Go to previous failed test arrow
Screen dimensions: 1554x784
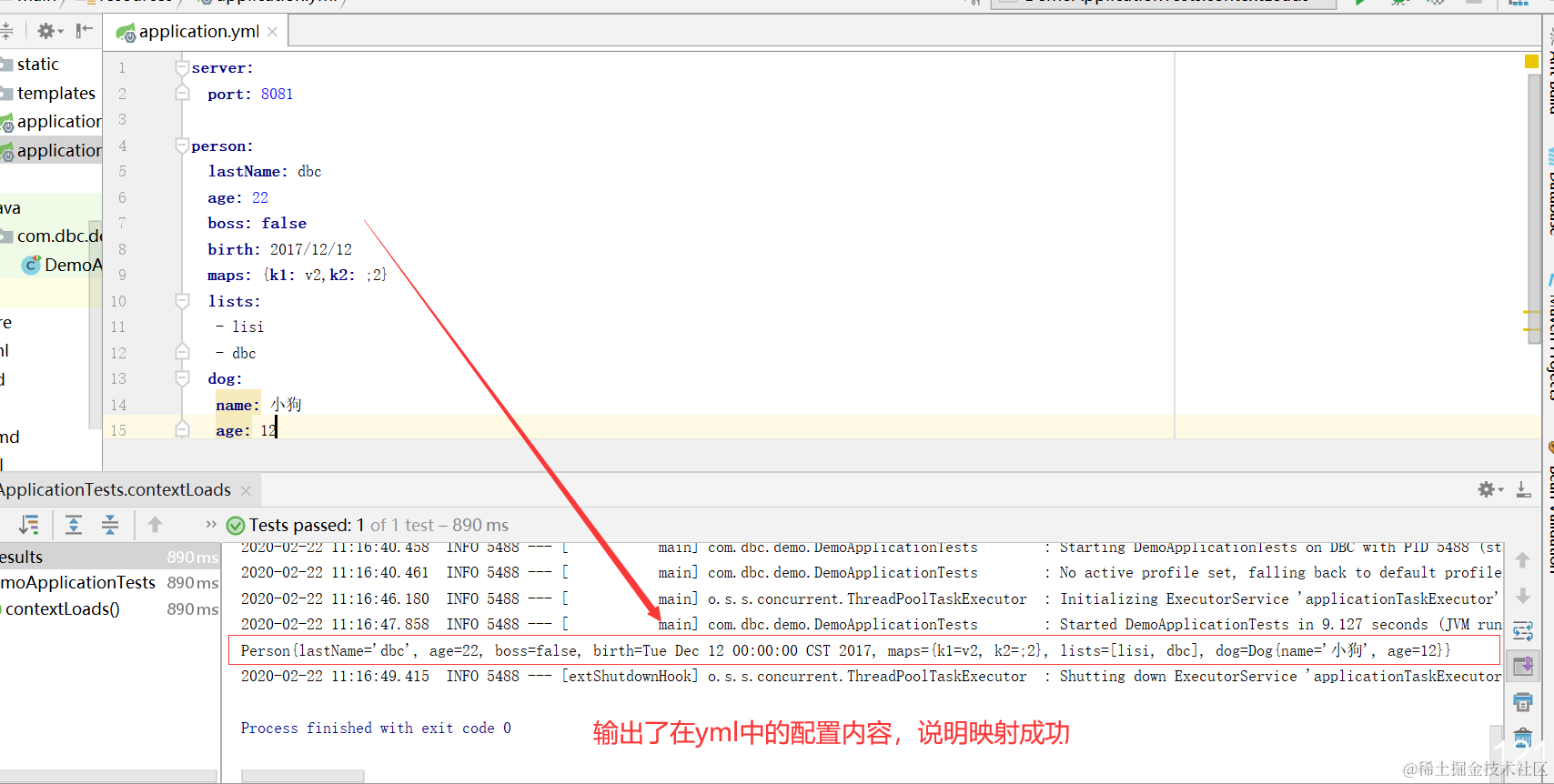click(155, 525)
